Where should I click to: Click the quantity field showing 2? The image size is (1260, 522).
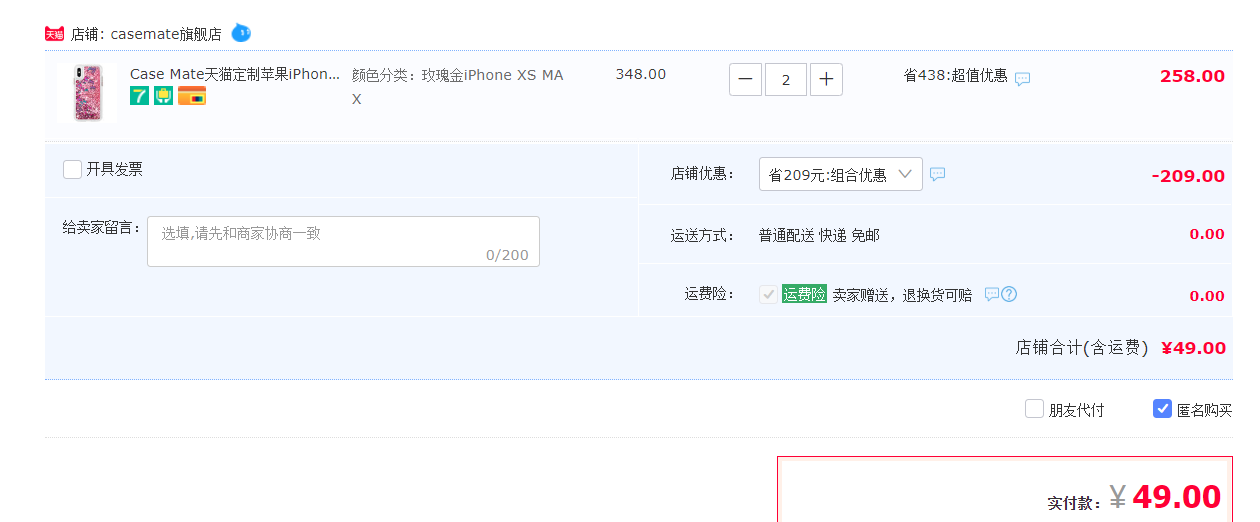(786, 80)
